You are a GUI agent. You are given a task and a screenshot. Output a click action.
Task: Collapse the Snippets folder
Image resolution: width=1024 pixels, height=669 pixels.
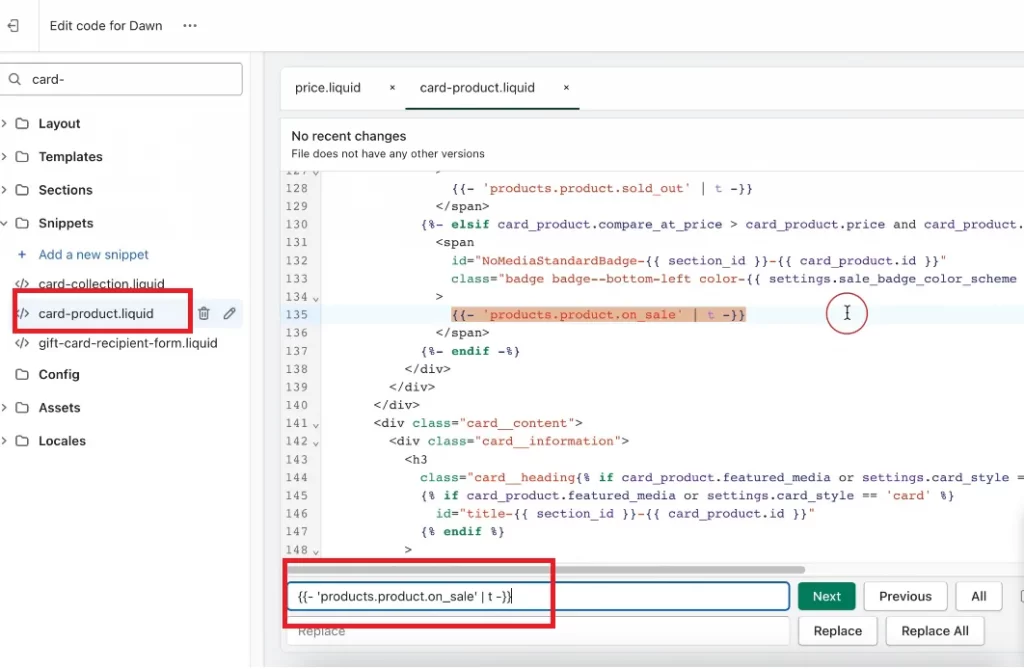coord(4,224)
